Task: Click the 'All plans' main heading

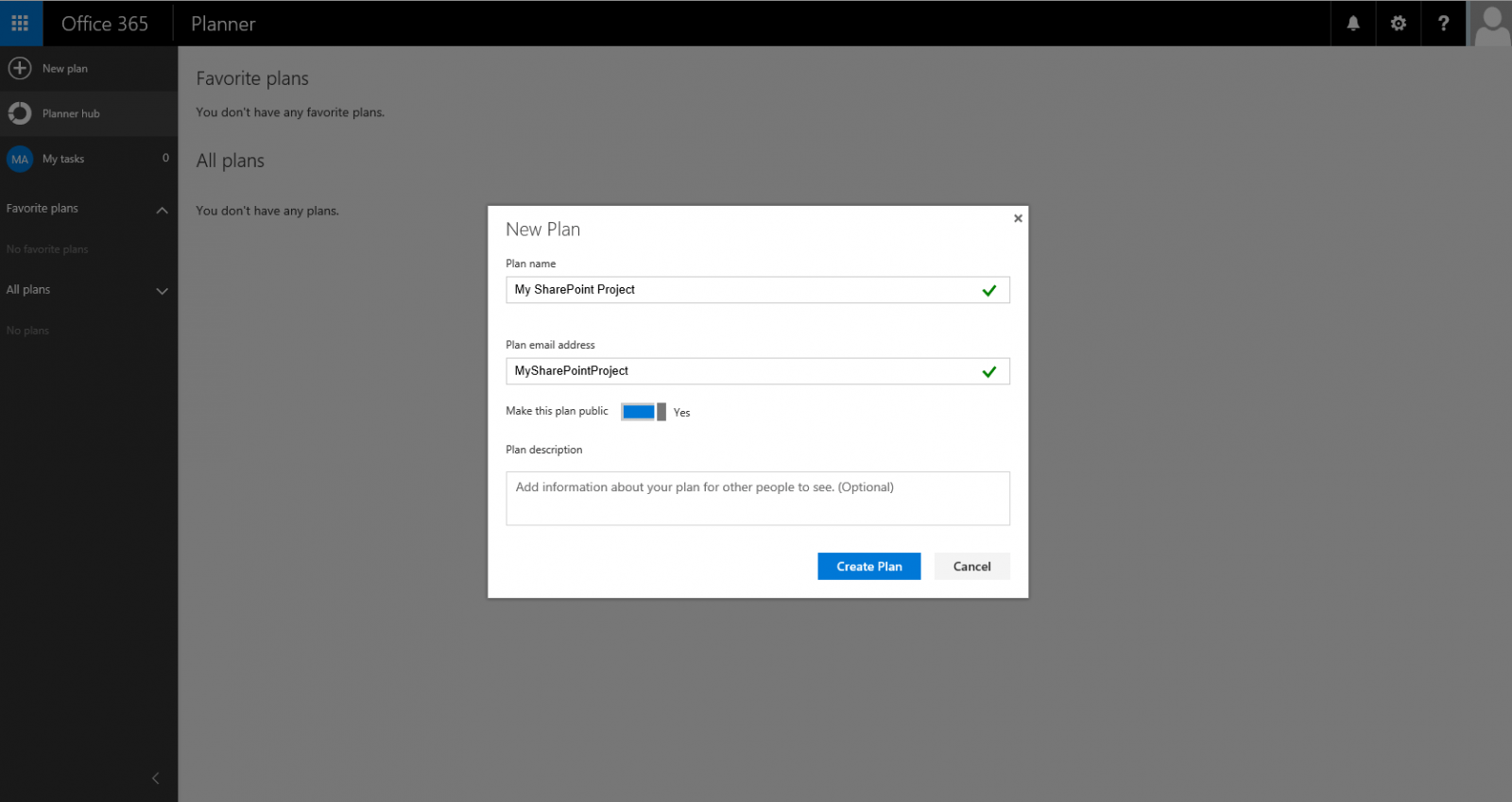Action: click(231, 161)
